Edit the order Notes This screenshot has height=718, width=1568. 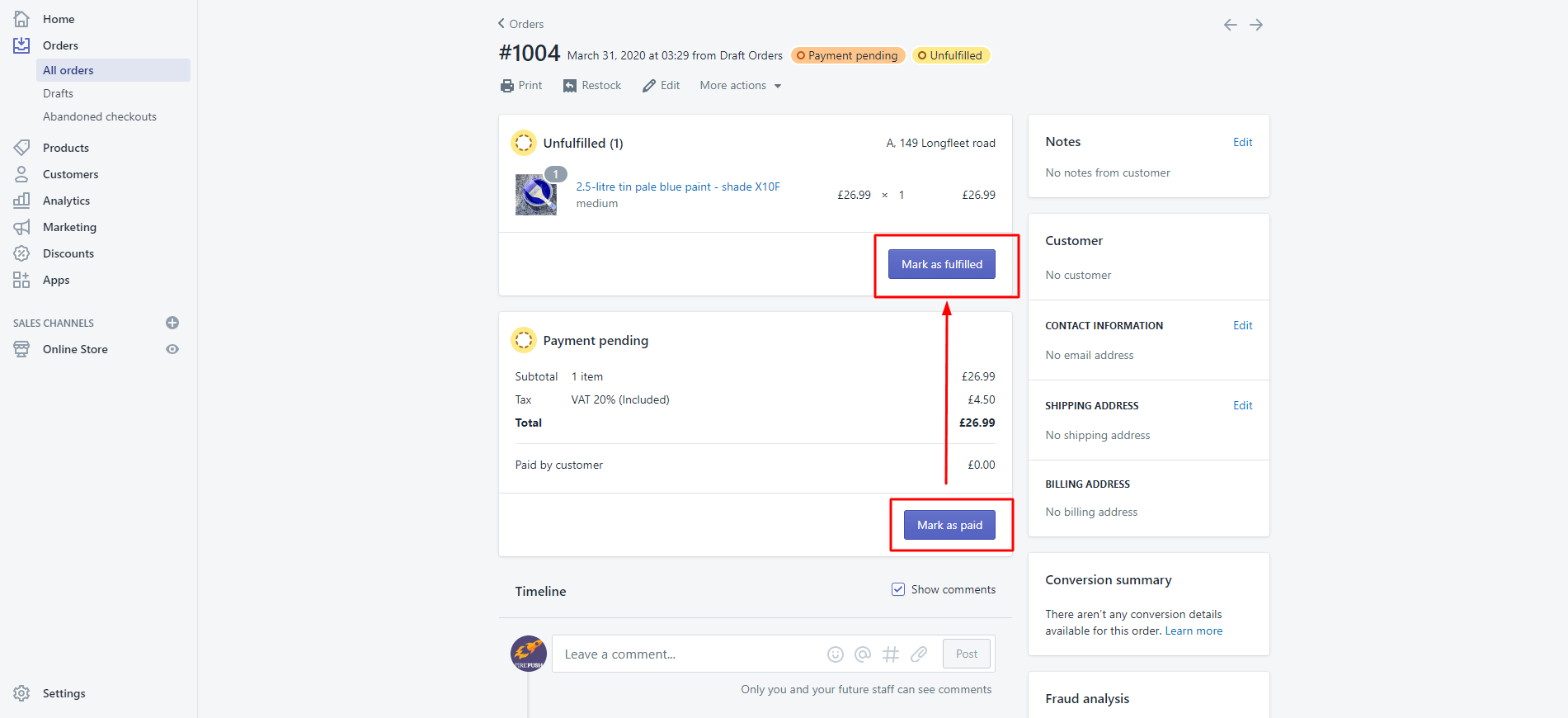tap(1243, 142)
